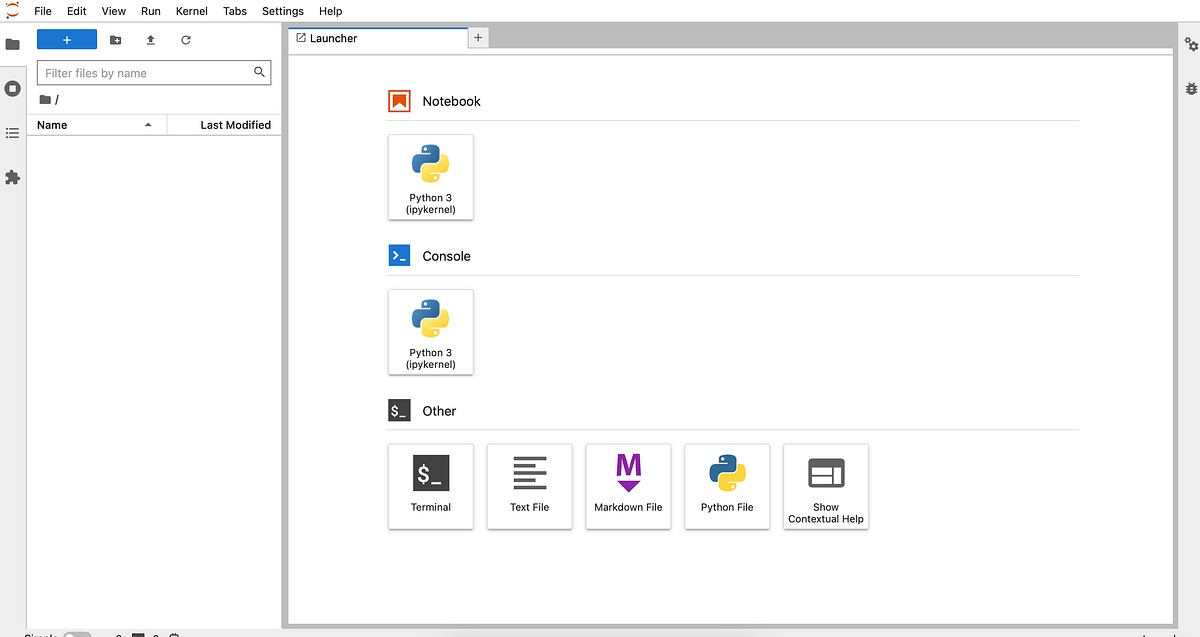Open the Run menu

[x=151, y=11]
